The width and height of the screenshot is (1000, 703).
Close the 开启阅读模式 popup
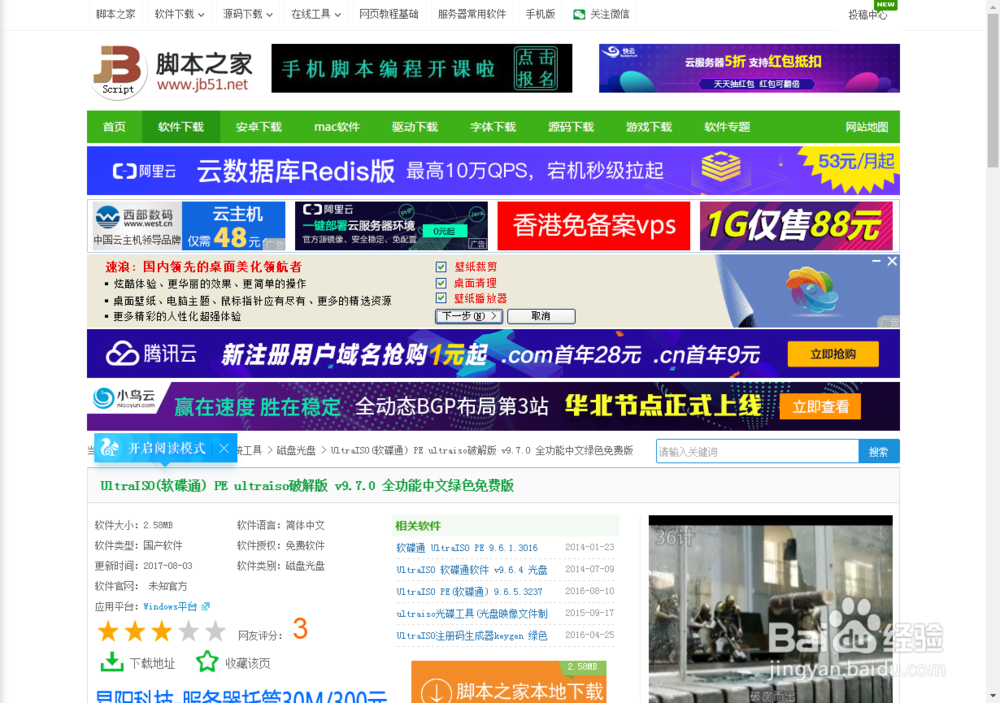coord(224,448)
